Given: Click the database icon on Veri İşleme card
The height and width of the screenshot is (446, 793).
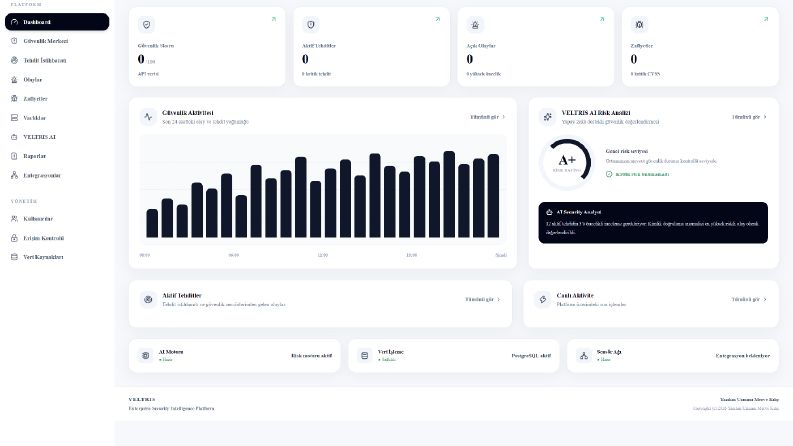Looking at the screenshot, I should (365, 355).
